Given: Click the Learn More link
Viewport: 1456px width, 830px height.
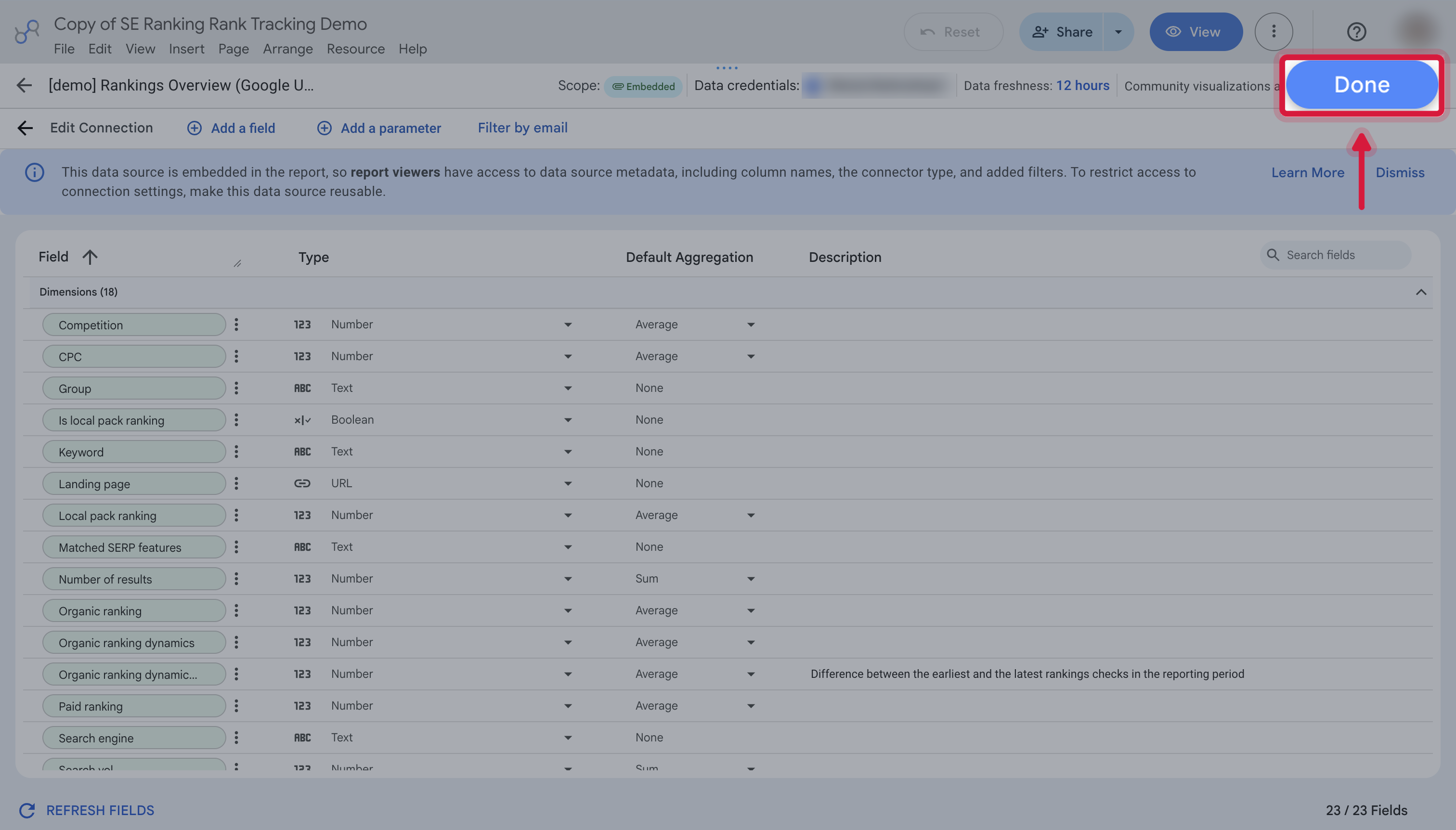Looking at the screenshot, I should coord(1307,173).
